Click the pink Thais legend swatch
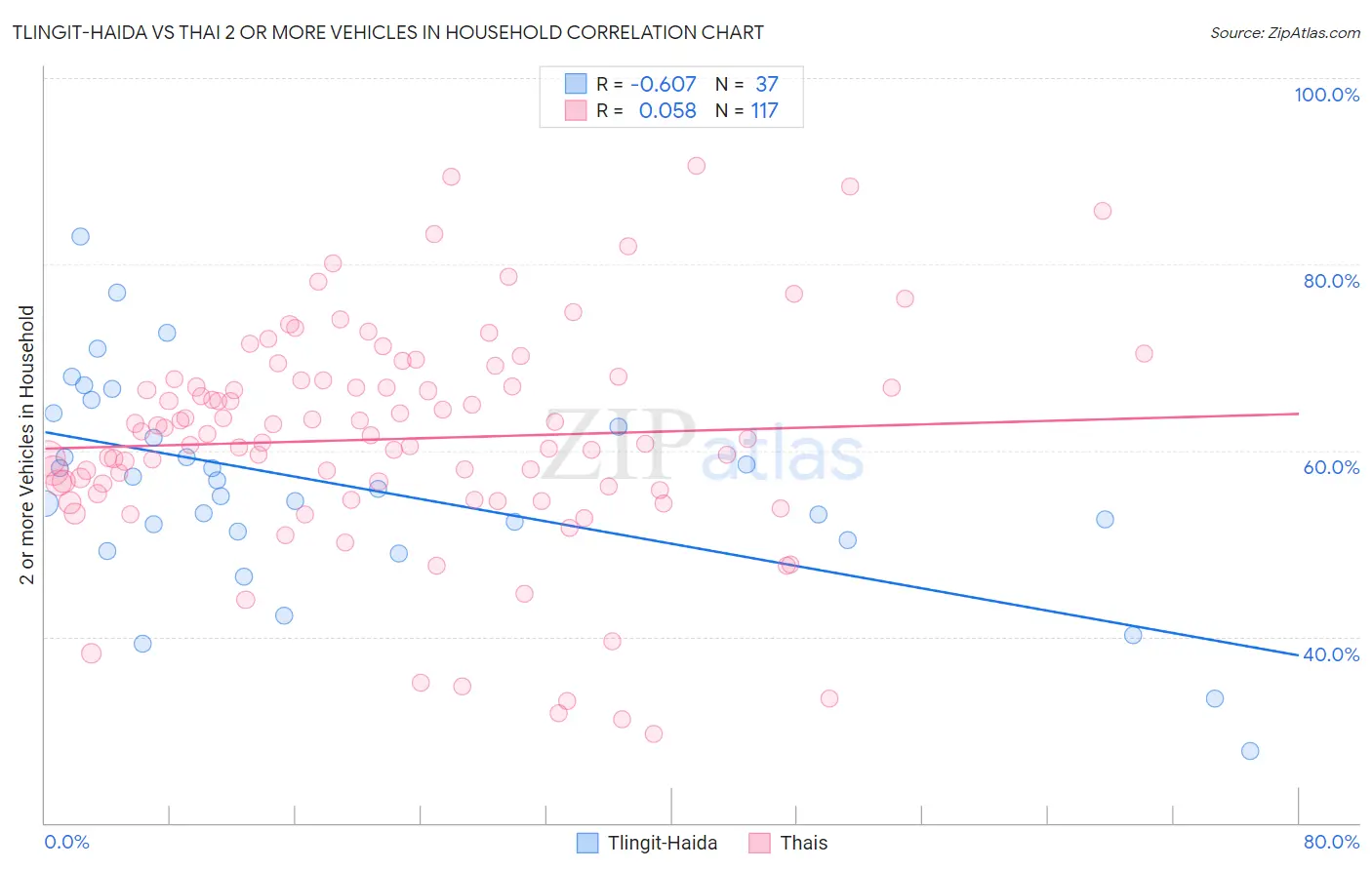 [759, 843]
